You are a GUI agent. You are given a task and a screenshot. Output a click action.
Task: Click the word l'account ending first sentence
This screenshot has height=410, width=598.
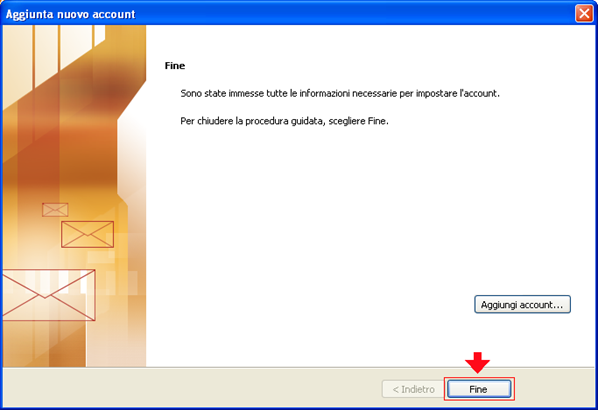point(479,93)
